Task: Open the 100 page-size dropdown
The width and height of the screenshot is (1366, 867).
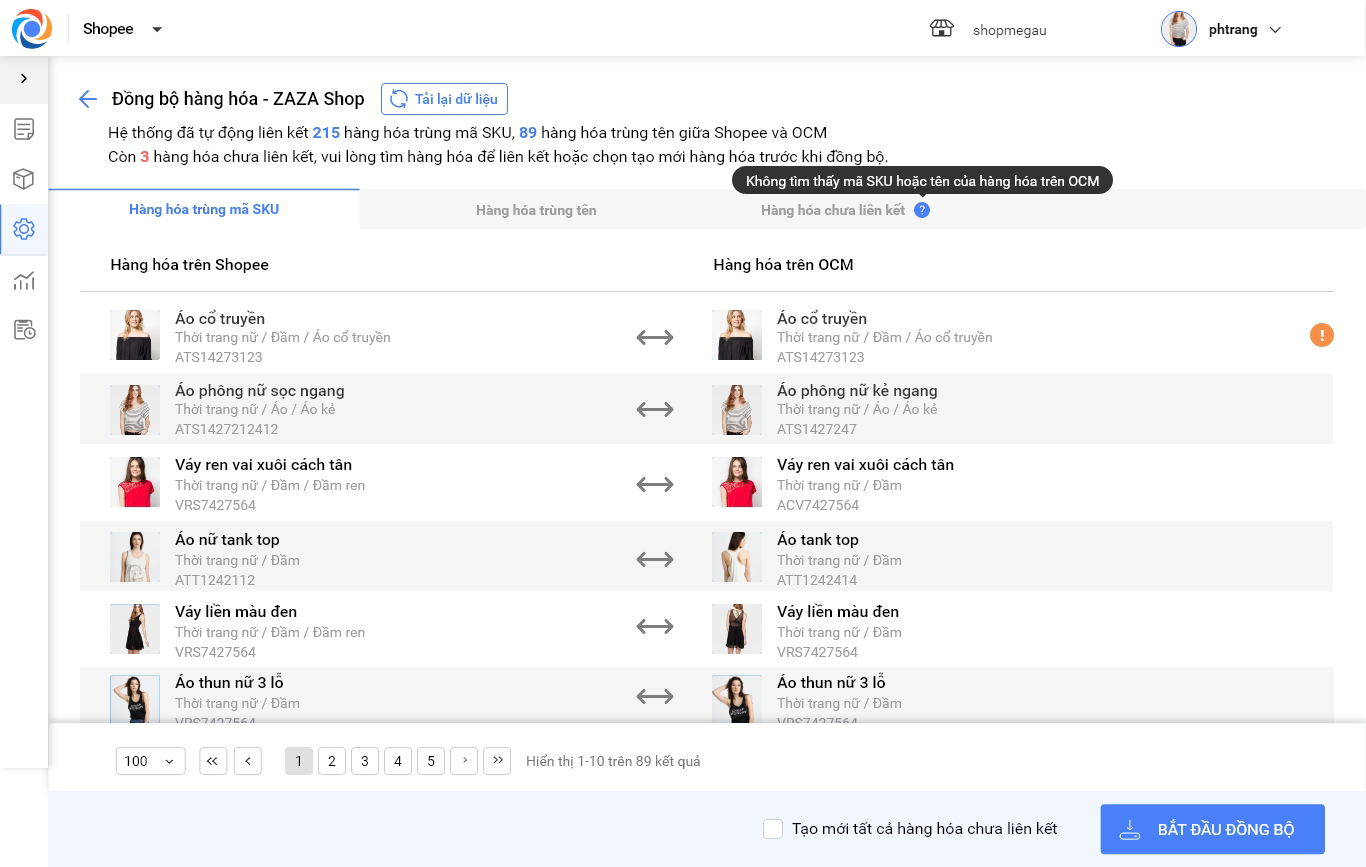Action: (x=150, y=761)
